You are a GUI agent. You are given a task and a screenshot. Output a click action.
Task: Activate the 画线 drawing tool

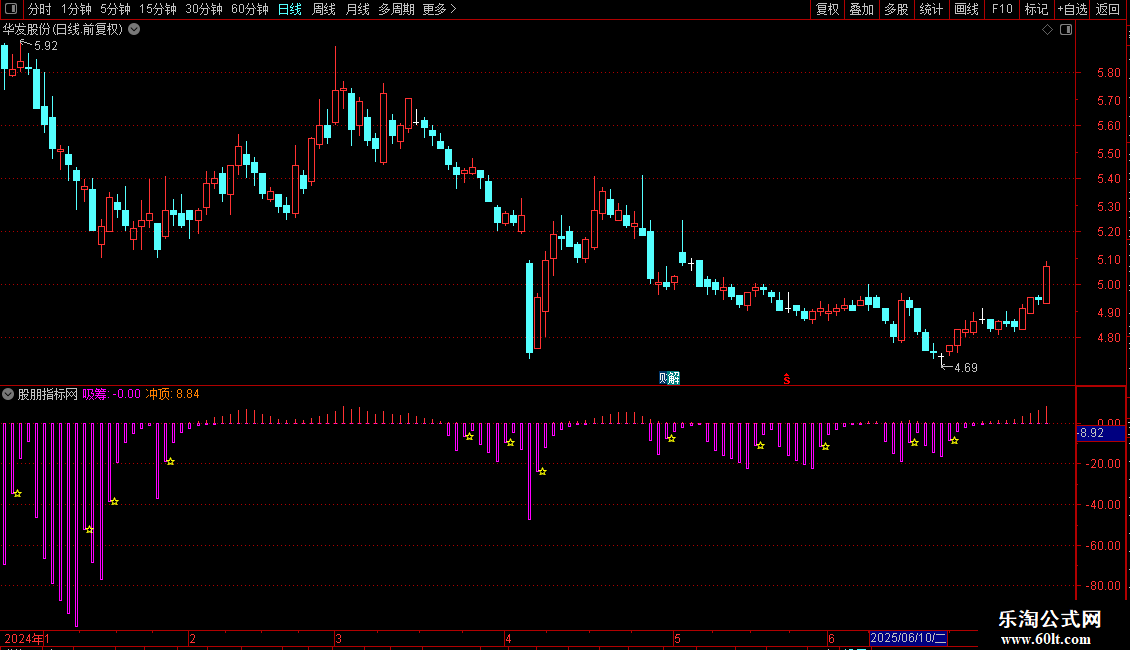(x=966, y=9)
